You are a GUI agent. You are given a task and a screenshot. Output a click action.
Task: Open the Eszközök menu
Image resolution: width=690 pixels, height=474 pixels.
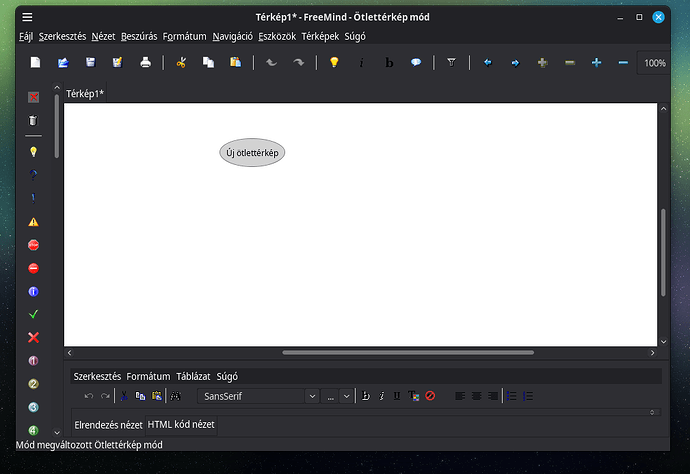[277, 37]
